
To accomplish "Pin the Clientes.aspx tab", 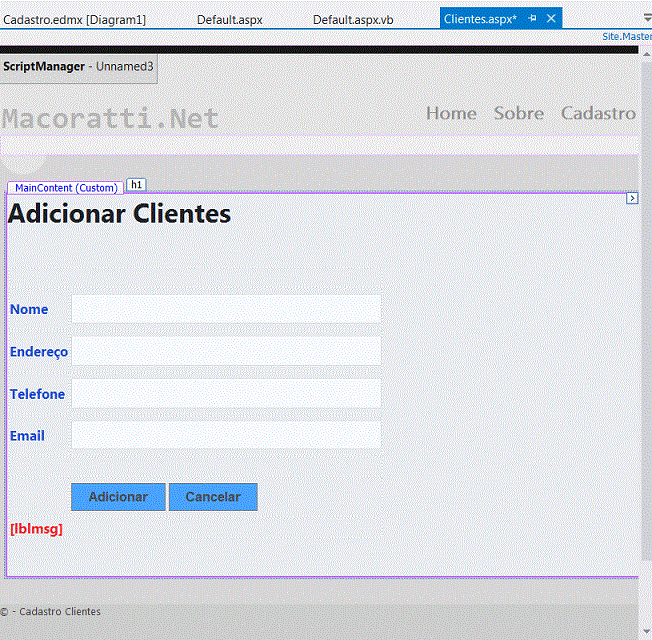I will [x=532, y=19].
